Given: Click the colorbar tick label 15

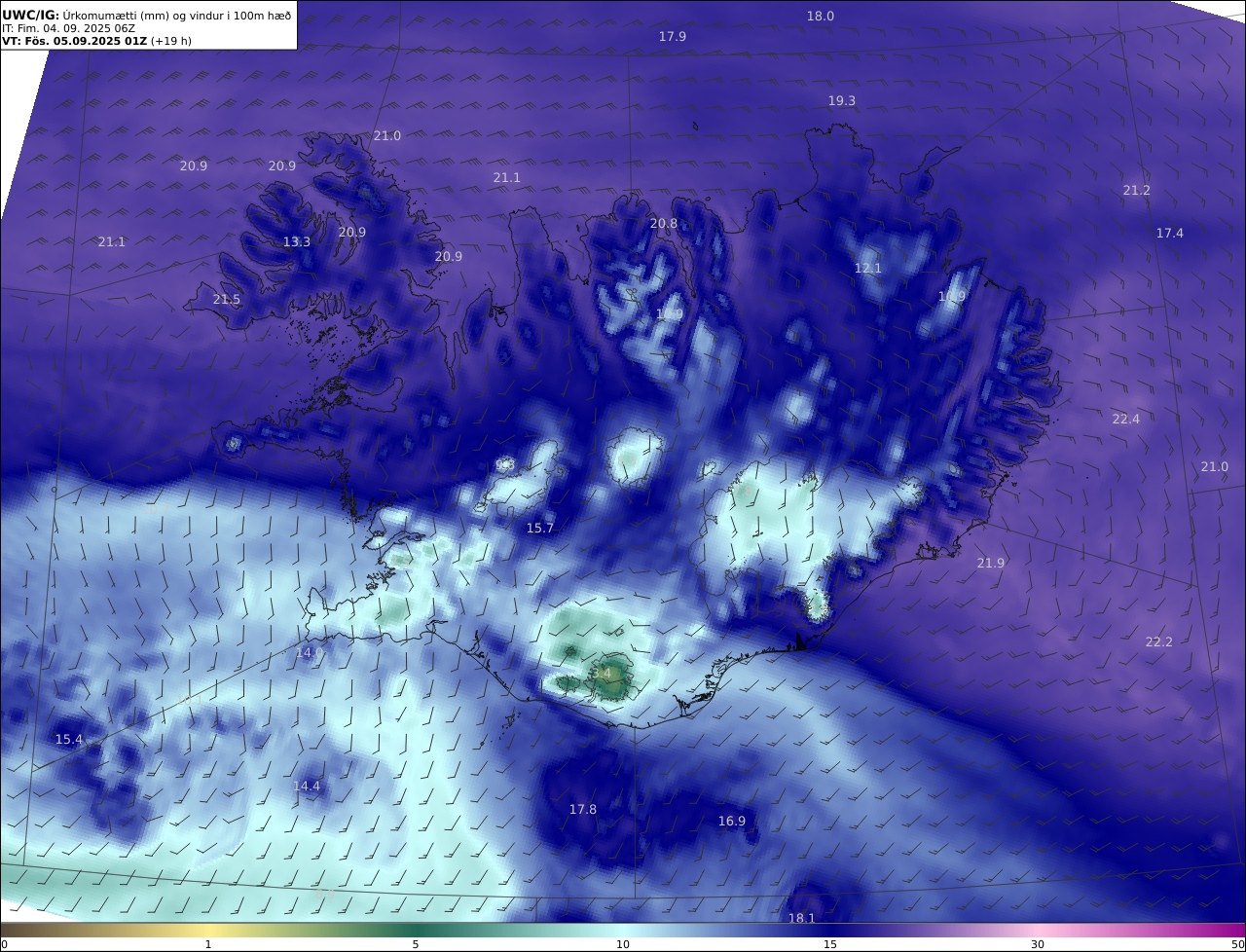Looking at the screenshot, I should 830,944.
